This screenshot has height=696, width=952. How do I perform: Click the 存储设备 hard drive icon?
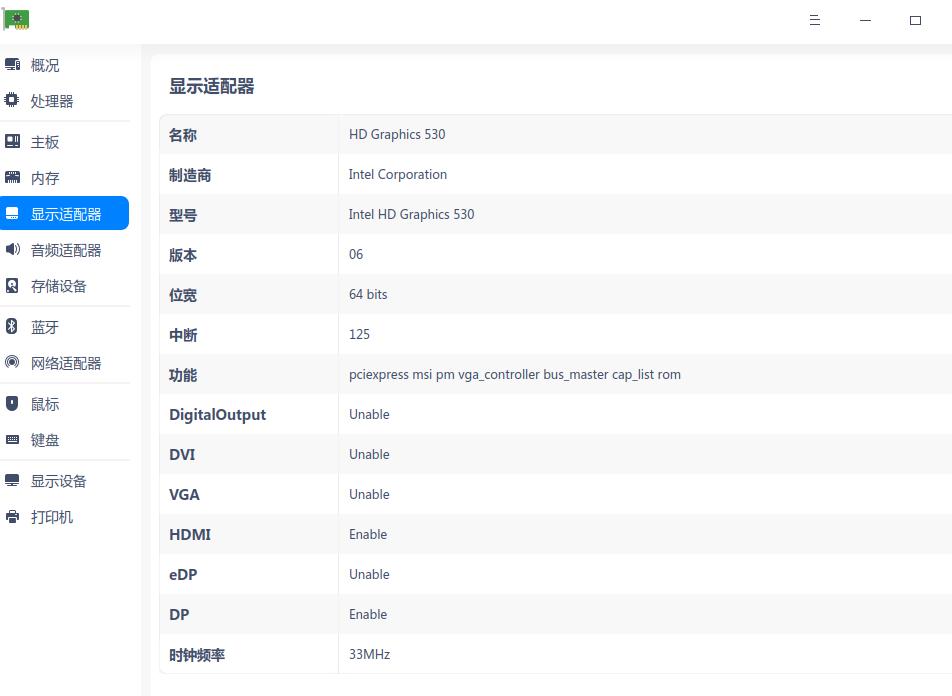pos(13,286)
